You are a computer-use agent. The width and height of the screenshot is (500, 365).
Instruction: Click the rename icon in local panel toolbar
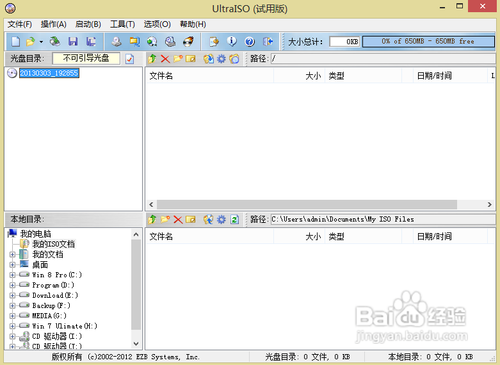point(190,219)
